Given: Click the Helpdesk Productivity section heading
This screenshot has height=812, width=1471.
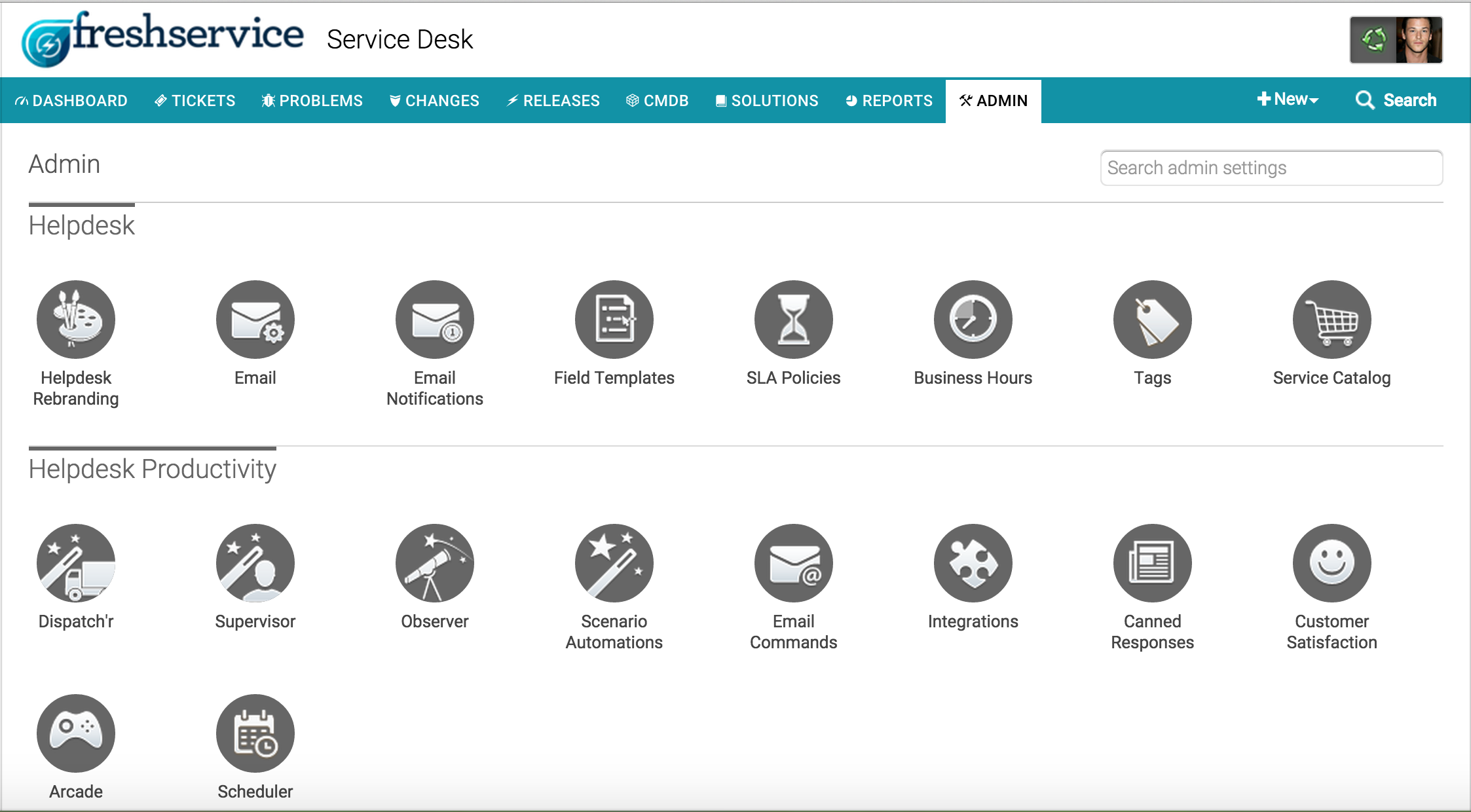Looking at the screenshot, I should coord(153,470).
